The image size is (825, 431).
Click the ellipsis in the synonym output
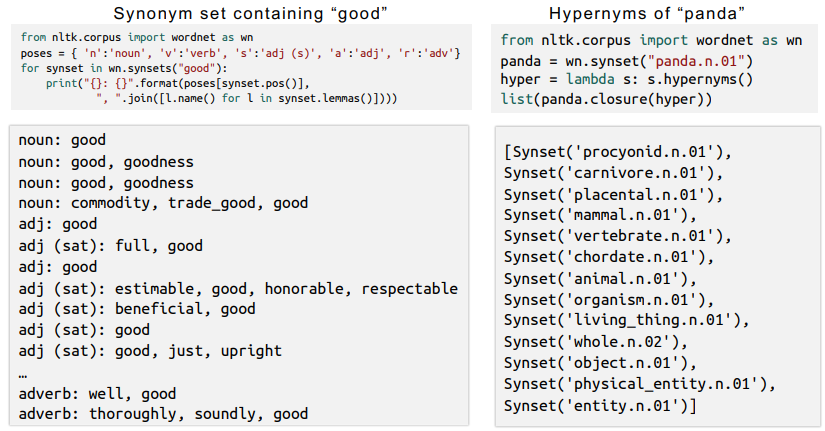pyautogui.click(x=24, y=372)
